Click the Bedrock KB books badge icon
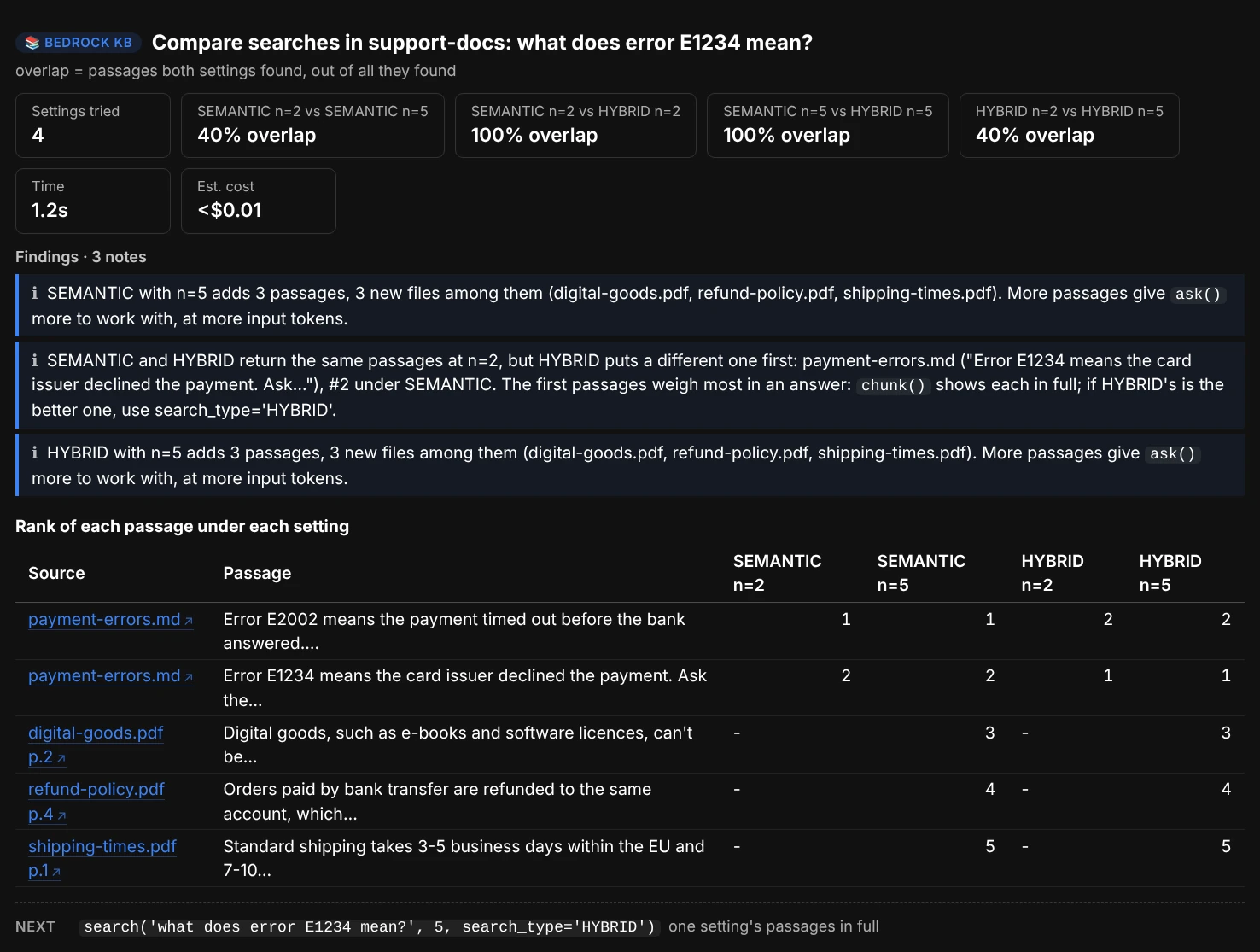The image size is (1260, 952). 32,43
